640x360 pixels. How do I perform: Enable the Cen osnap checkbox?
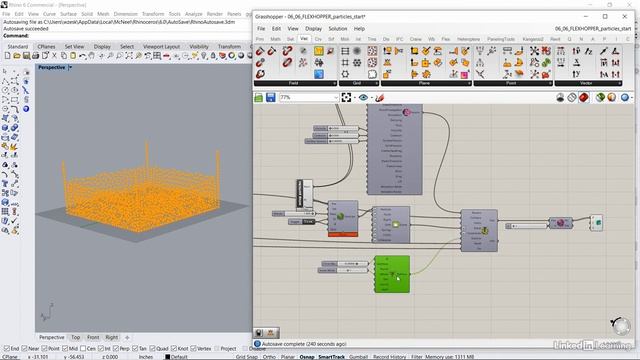click(x=83, y=349)
